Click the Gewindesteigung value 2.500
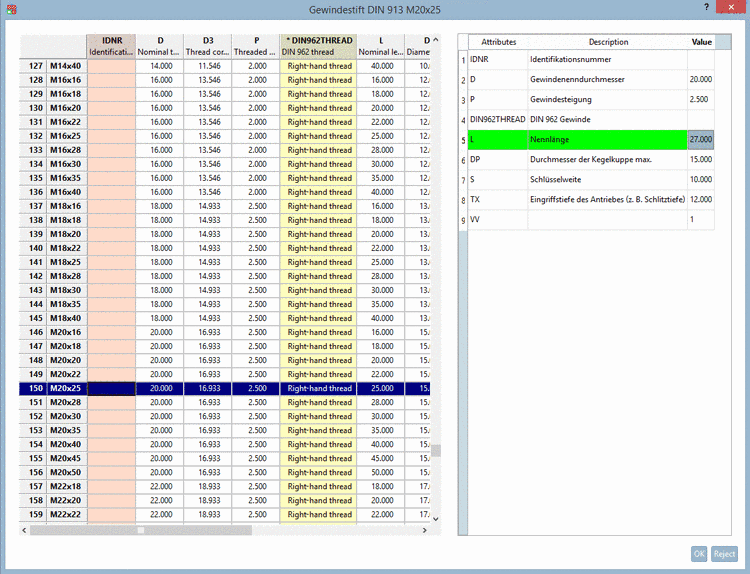 700,99
